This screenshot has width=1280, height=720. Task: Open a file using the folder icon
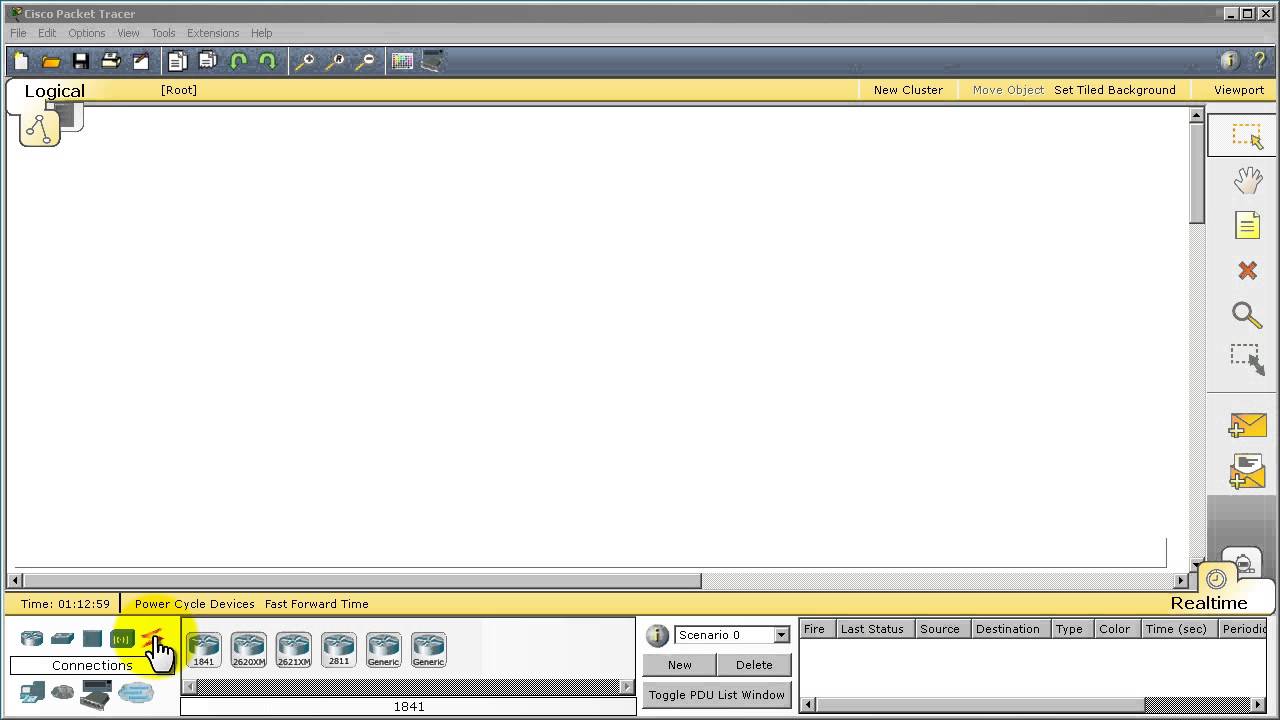[x=51, y=61]
